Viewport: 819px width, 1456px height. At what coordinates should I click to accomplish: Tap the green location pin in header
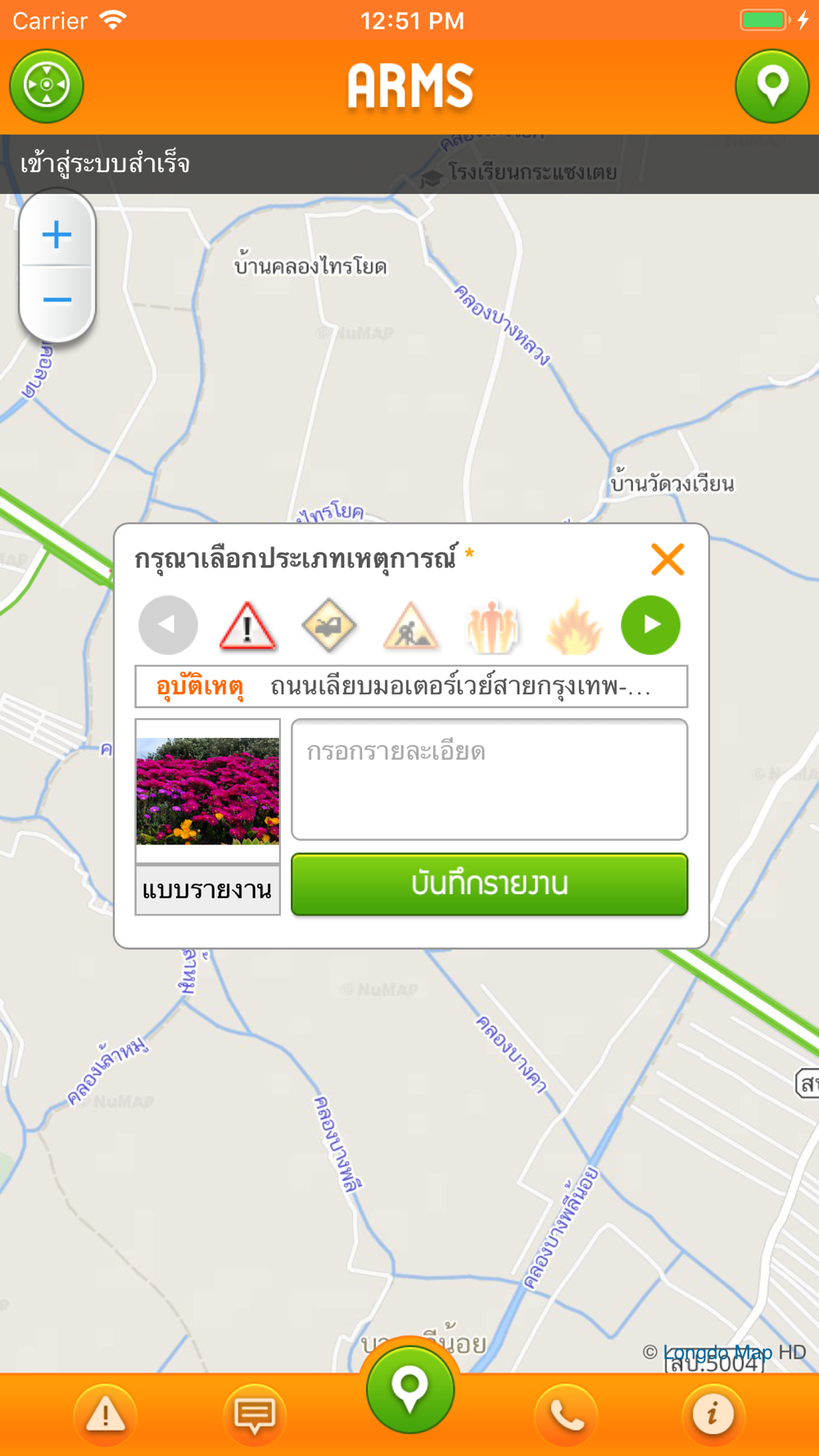[772, 86]
